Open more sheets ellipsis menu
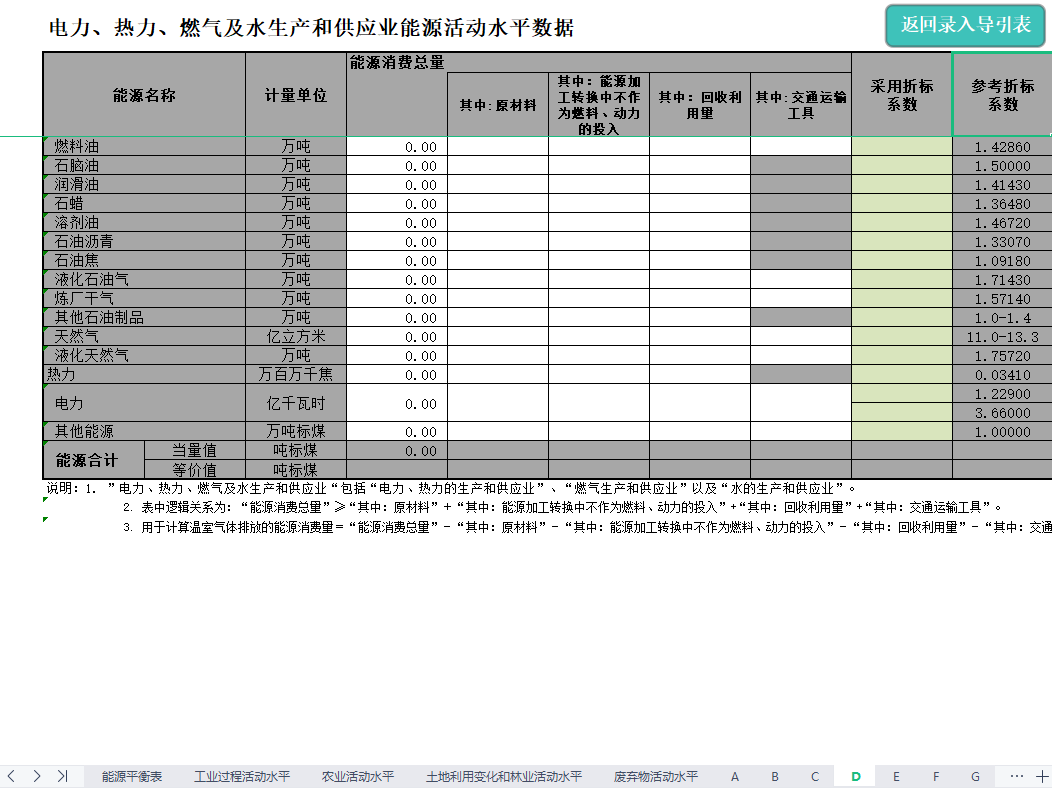 pyautogui.click(x=1017, y=776)
